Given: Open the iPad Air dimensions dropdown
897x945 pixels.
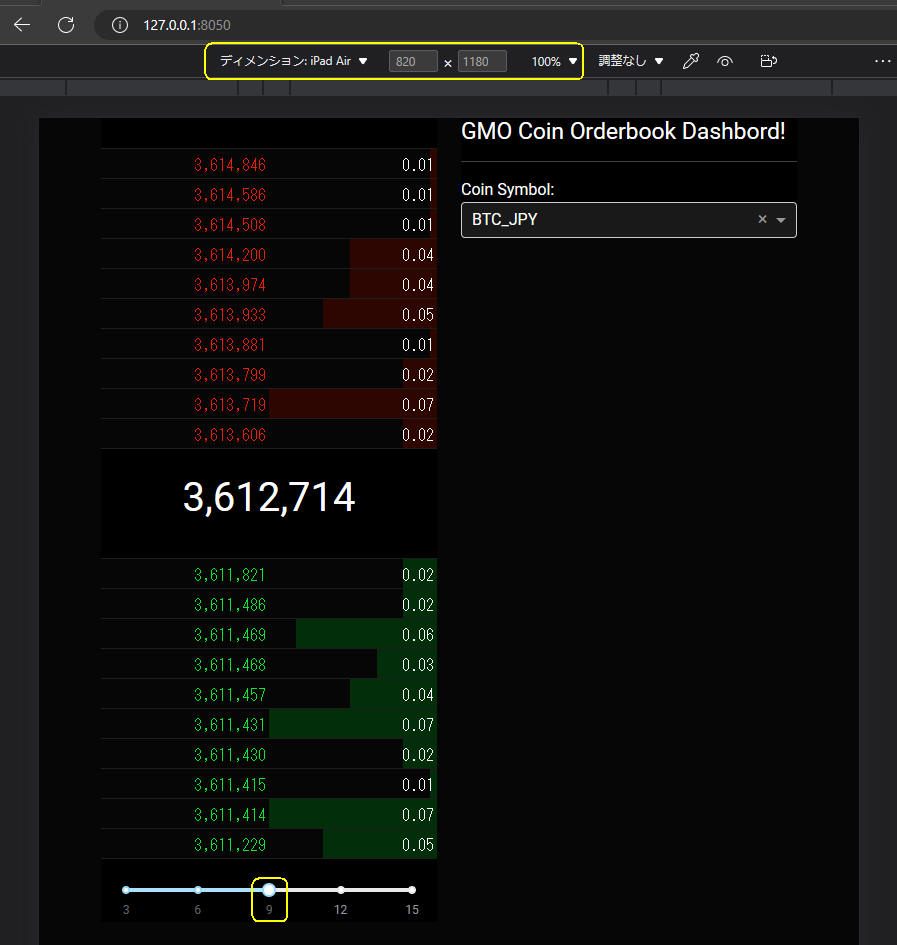Looking at the screenshot, I should pos(294,61).
